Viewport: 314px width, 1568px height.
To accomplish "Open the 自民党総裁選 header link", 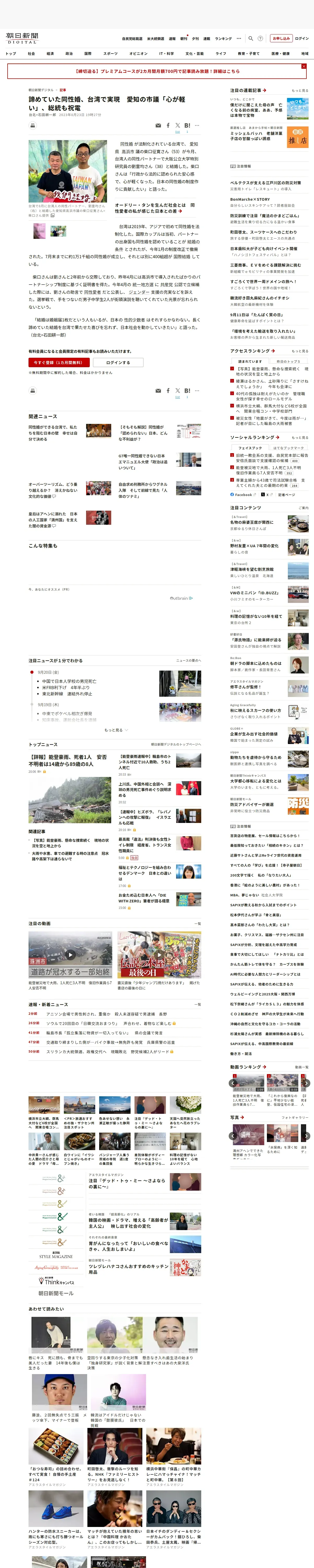I will pos(132,38).
